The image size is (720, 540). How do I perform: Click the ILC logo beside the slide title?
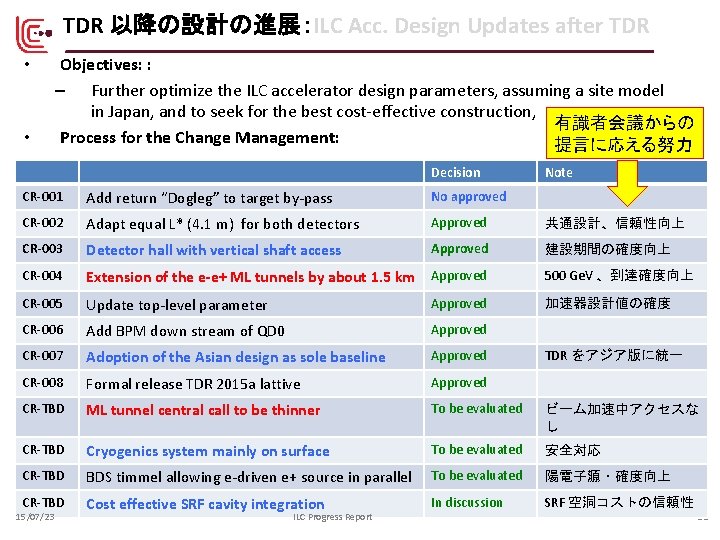coord(34,34)
